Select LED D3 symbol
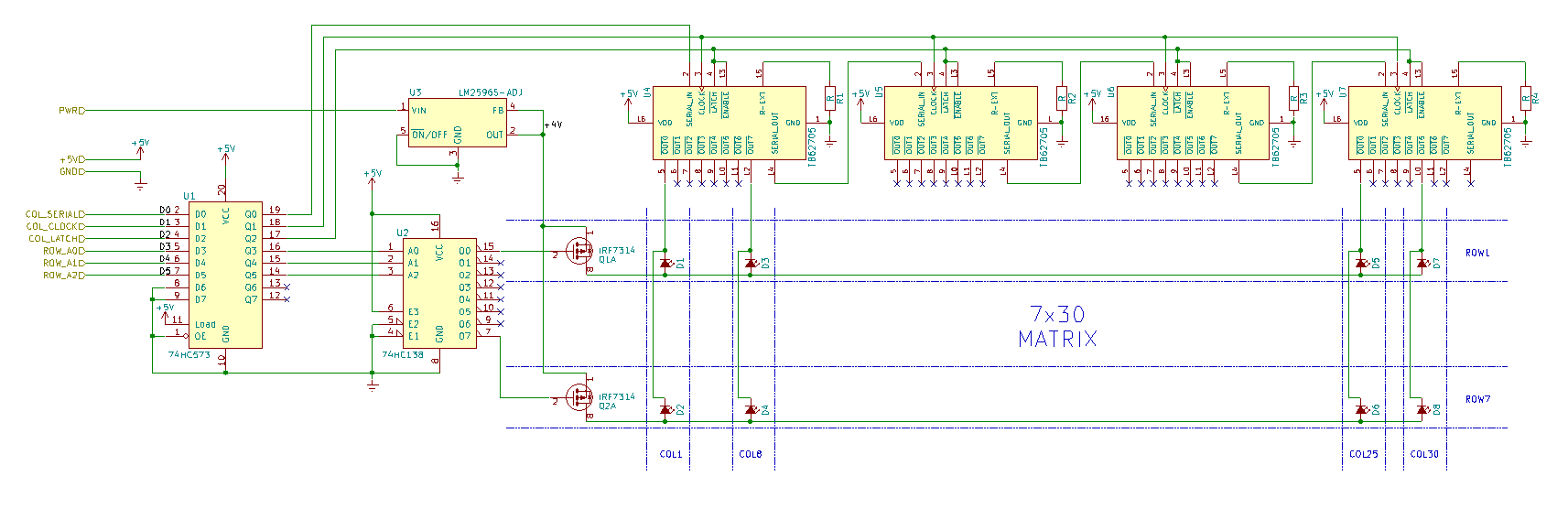Viewport: 1568px width, 509px height. coord(752,263)
